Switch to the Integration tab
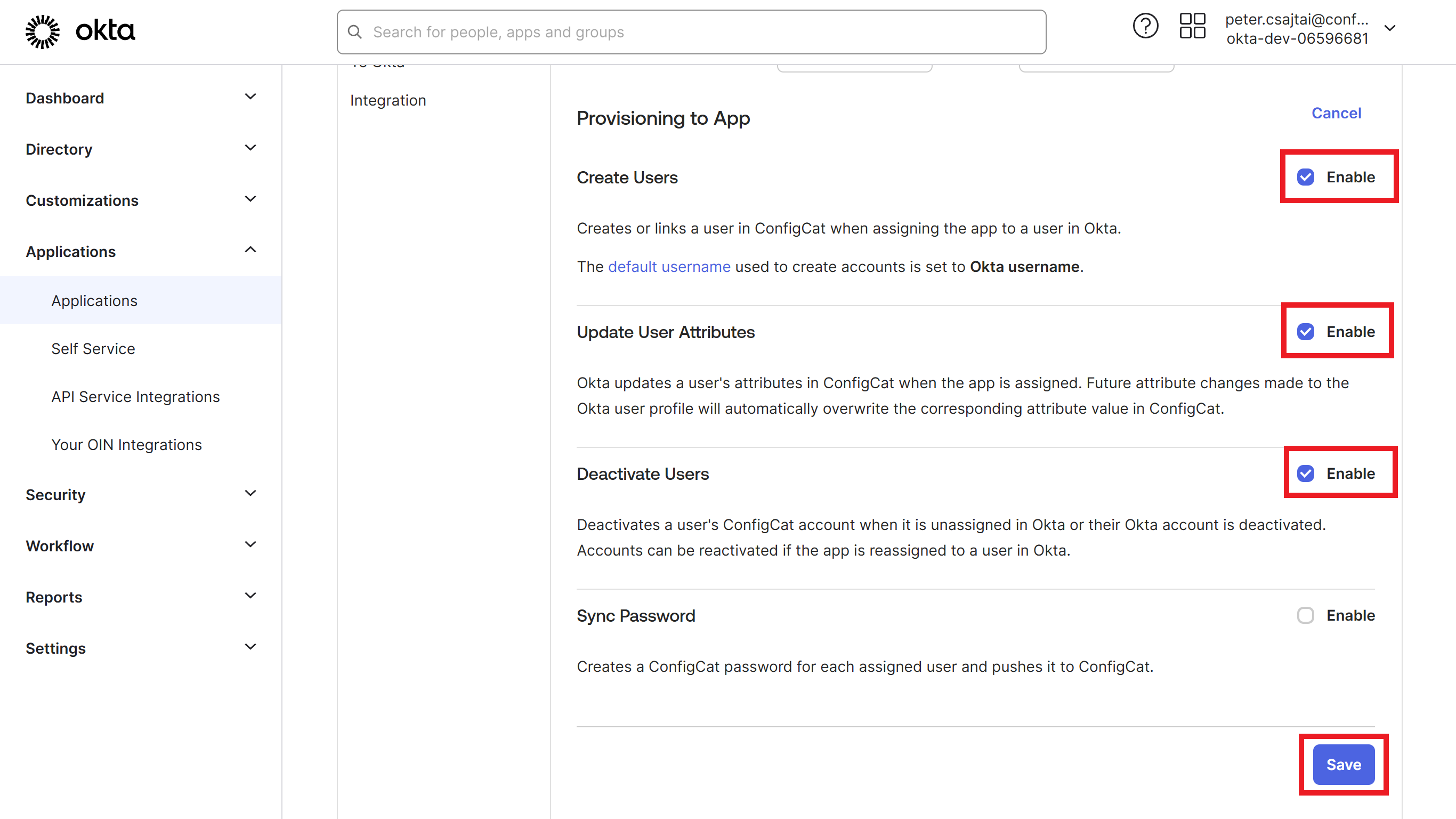The height and width of the screenshot is (819, 1456). coord(389,100)
